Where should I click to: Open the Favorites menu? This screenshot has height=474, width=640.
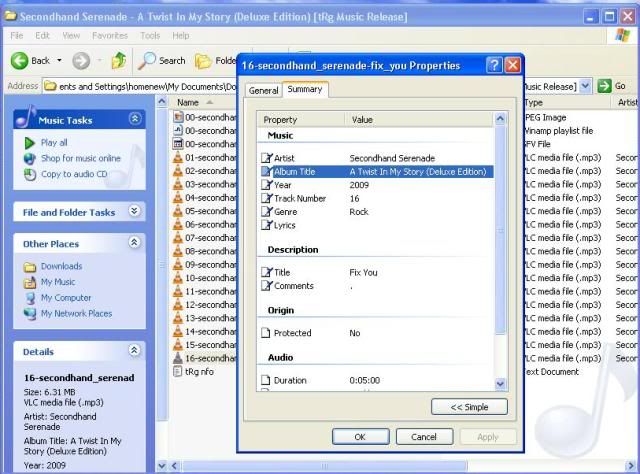click(112, 35)
